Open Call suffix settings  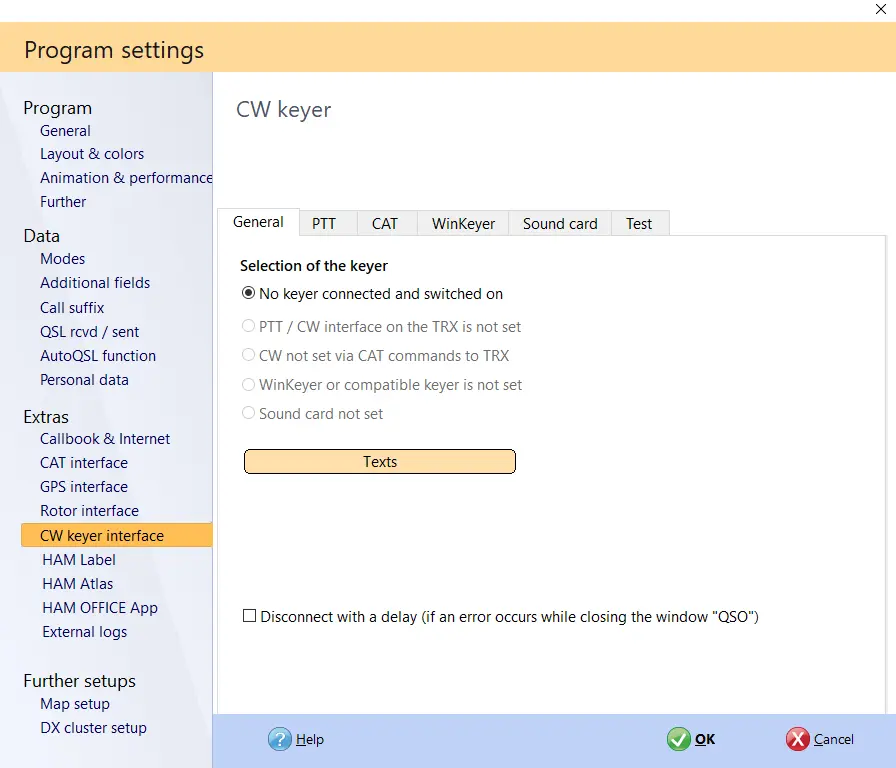[x=72, y=308]
